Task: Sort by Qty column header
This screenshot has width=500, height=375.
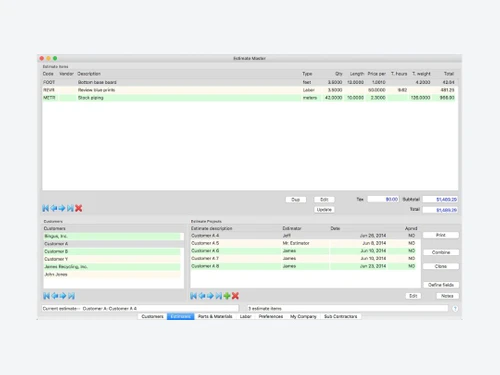Action: [339, 74]
